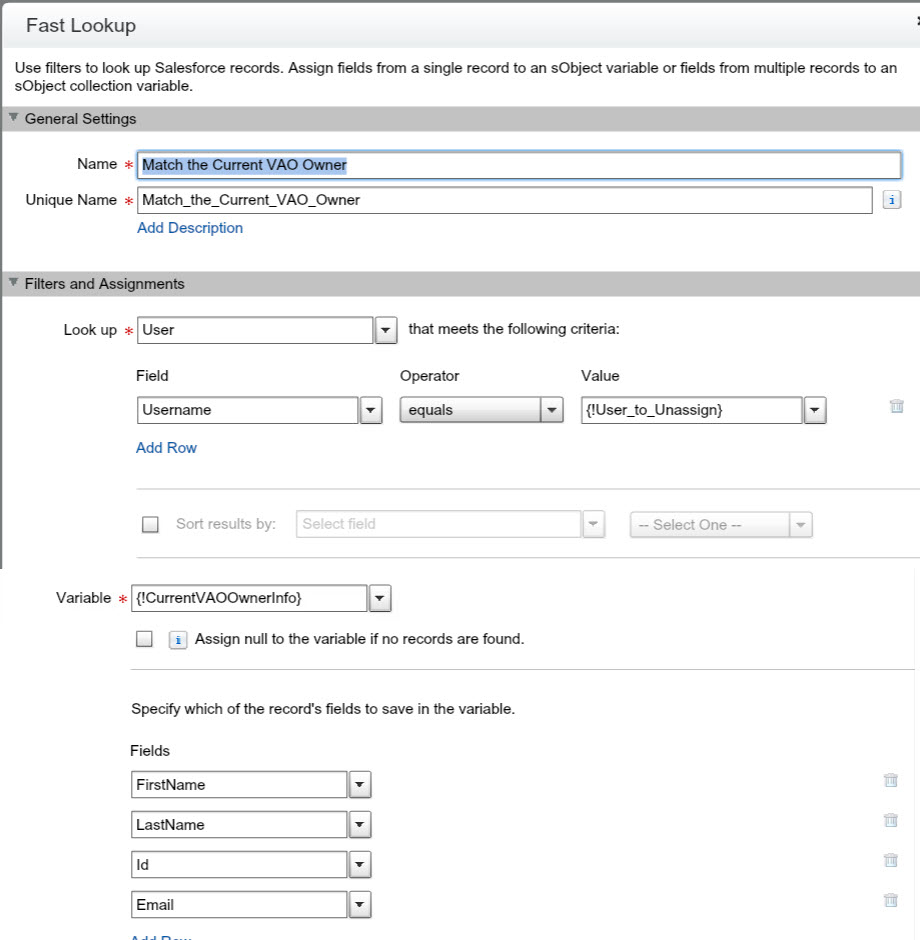Open the User_to_Unassign value dropdown
The height and width of the screenshot is (940, 920).
(x=814, y=410)
